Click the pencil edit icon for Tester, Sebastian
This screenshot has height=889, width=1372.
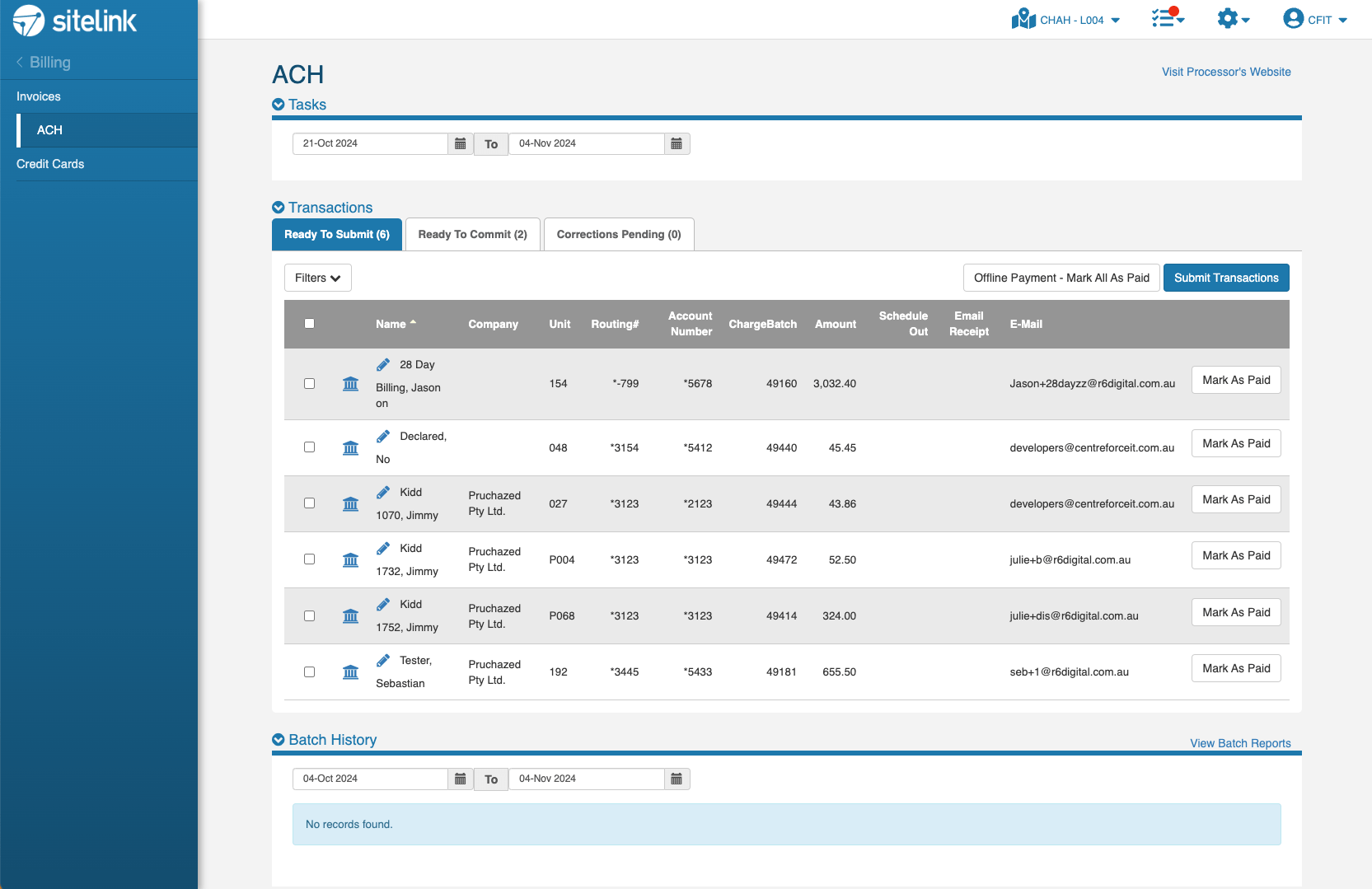click(383, 661)
